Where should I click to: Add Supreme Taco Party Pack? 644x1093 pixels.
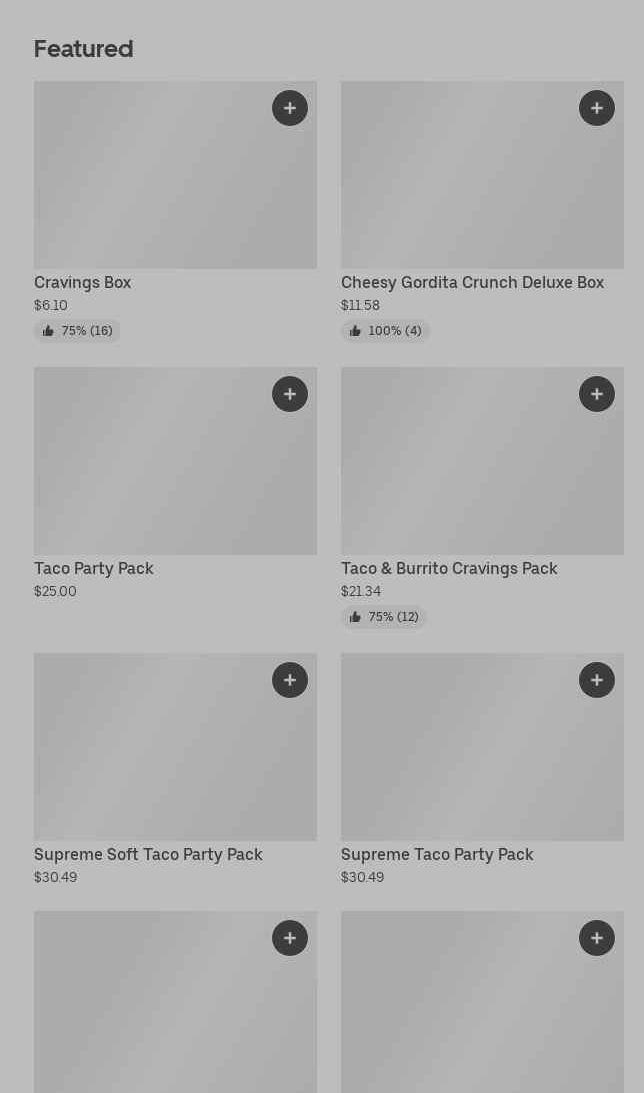click(597, 680)
